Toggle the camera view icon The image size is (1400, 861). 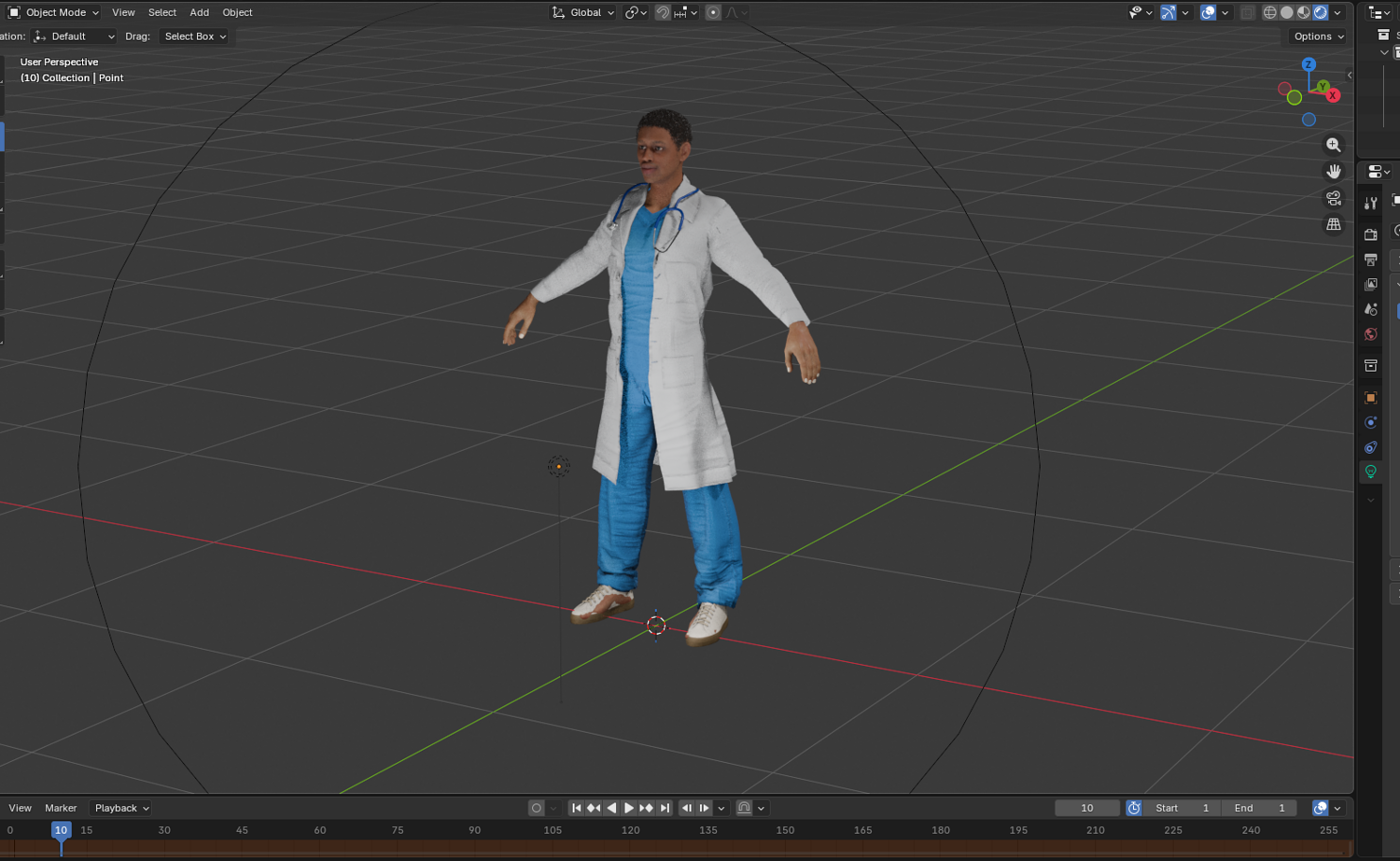1334,198
